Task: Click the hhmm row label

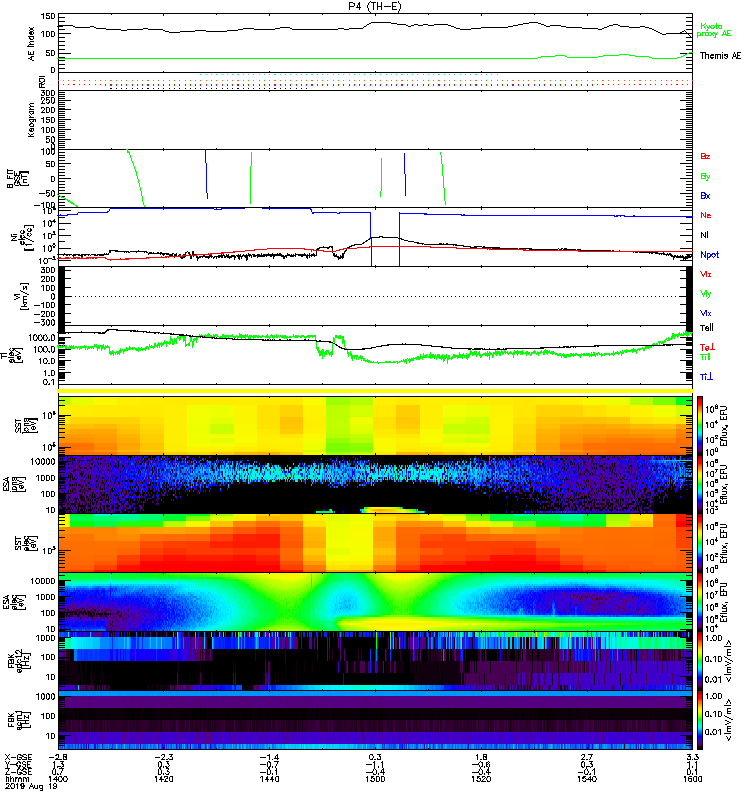Action: [x=15, y=780]
